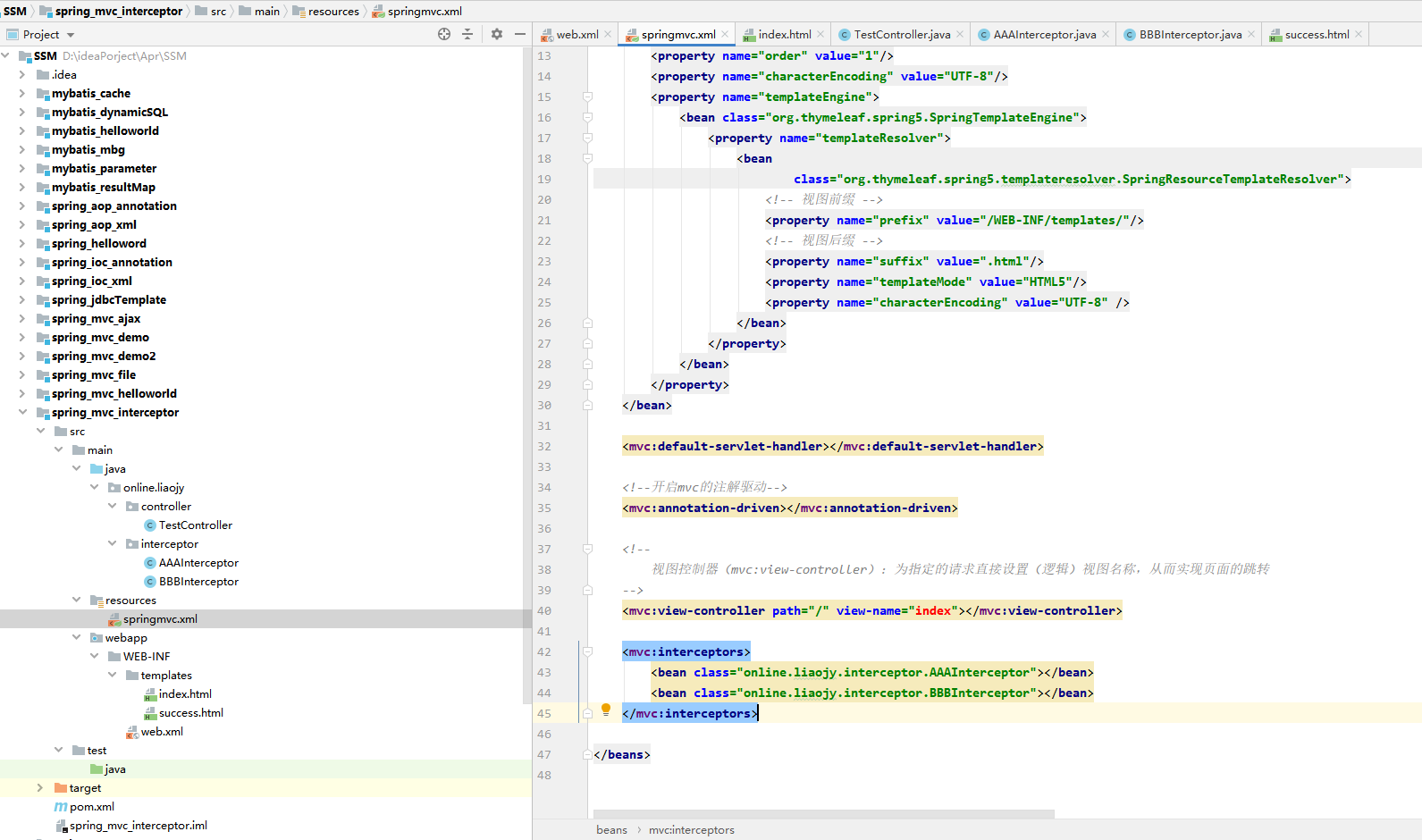The height and width of the screenshot is (840, 1422).
Task: Expand the spring_mvc_ajax module
Action: tap(22, 319)
